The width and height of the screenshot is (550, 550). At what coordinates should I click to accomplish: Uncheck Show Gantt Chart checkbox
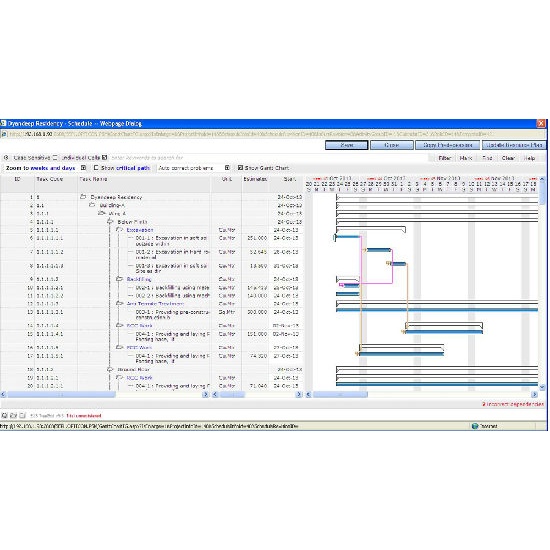pos(240,168)
